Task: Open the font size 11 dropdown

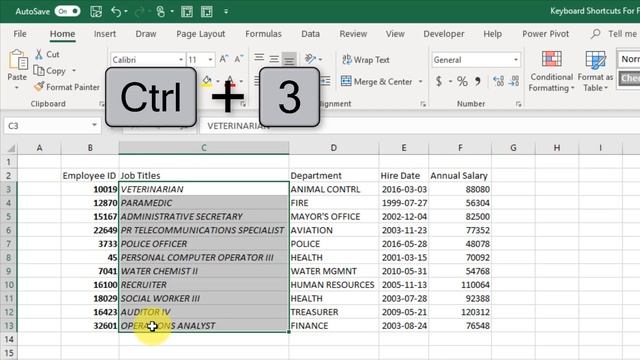Action: (x=210, y=60)
